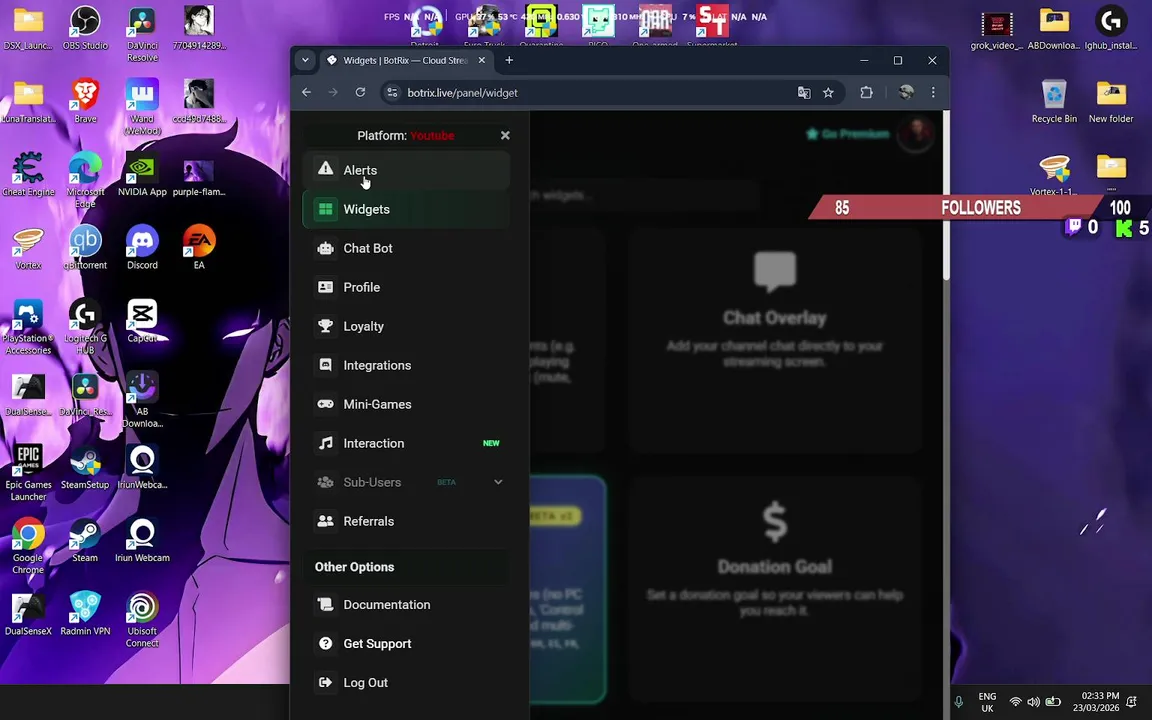Close the Widgets | BotRix tab
Viewport: 1152px width, 720px height.
coord(482,60)
